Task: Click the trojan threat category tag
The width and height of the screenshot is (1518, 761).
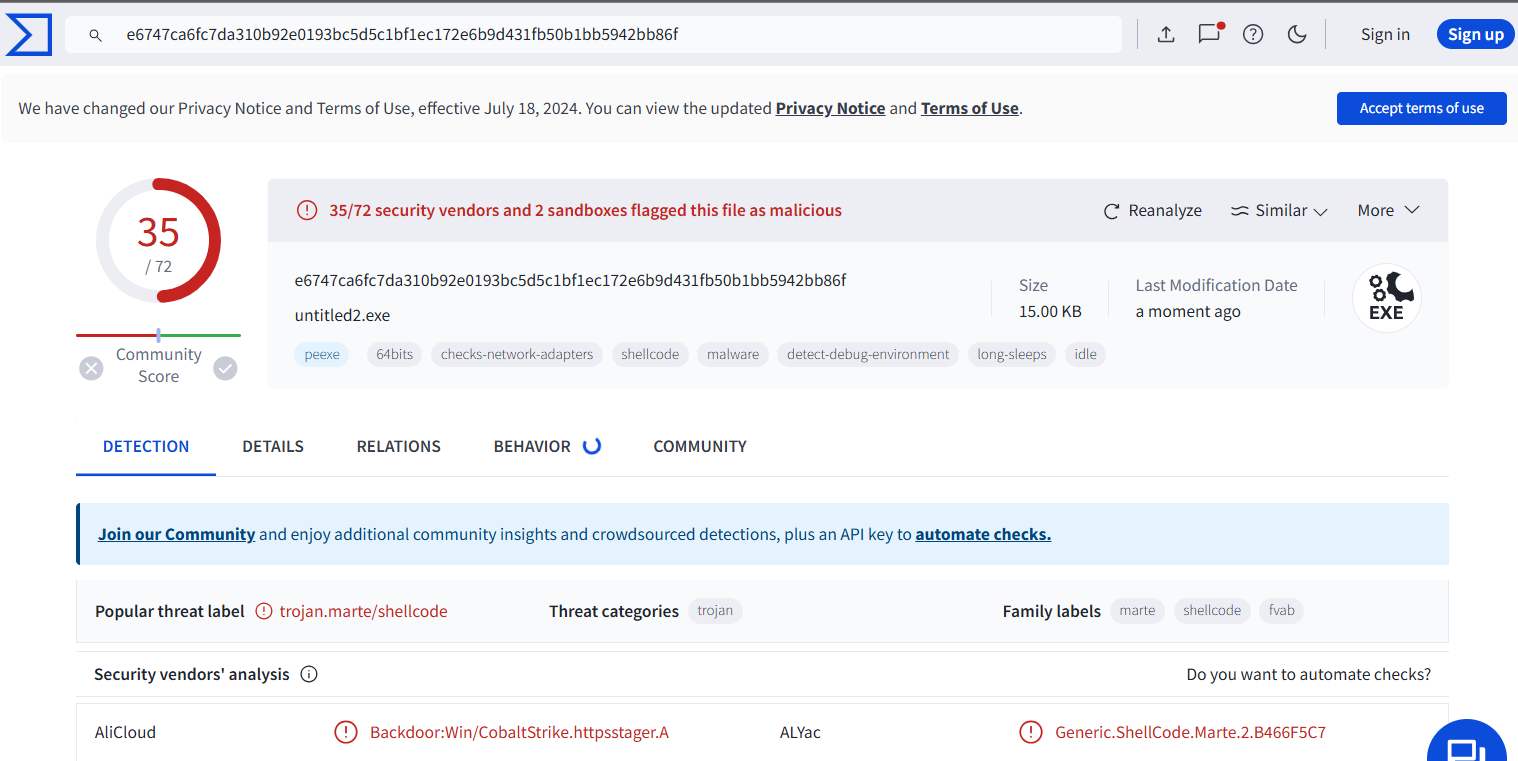Action: [715, 611]
